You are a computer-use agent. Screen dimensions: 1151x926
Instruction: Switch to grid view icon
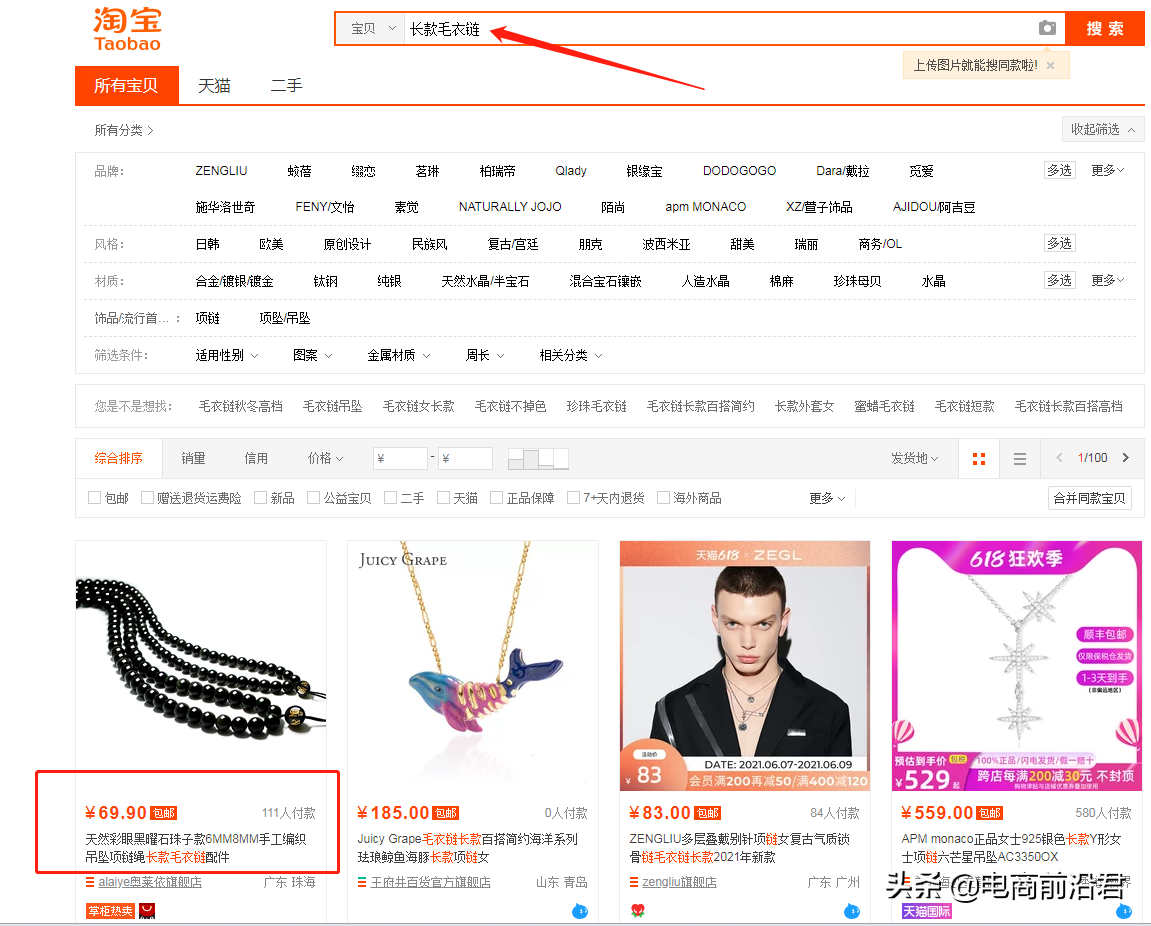click(x=978, y=459)
